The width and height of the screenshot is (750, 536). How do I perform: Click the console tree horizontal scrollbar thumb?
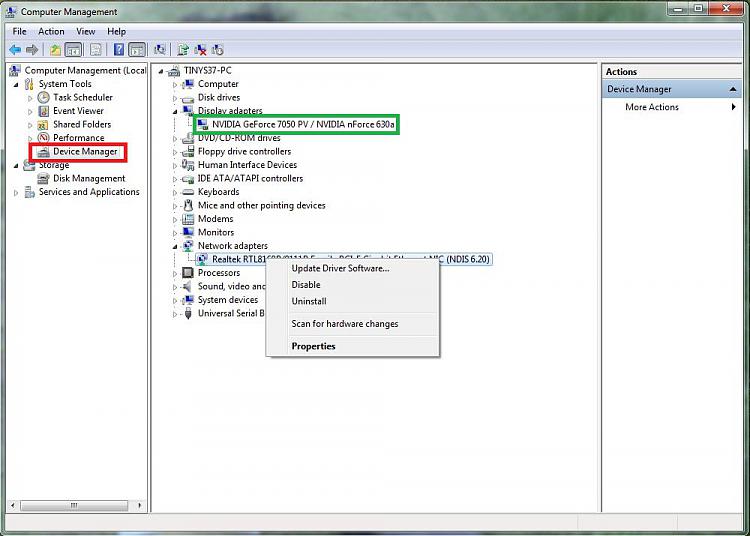[74, 505]
